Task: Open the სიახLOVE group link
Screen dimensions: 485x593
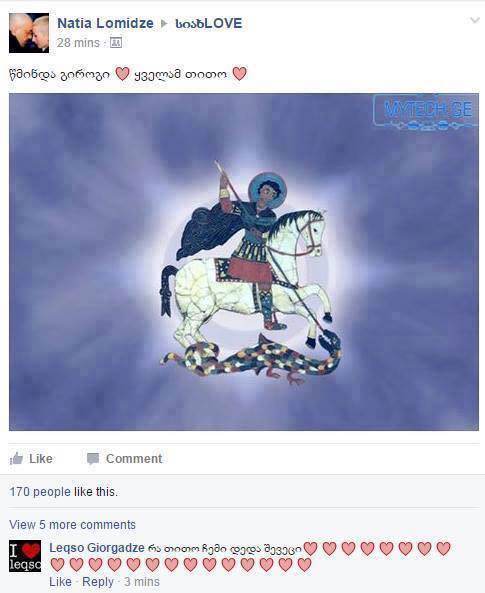Action: pyautogui.click(x=208, y=23)
